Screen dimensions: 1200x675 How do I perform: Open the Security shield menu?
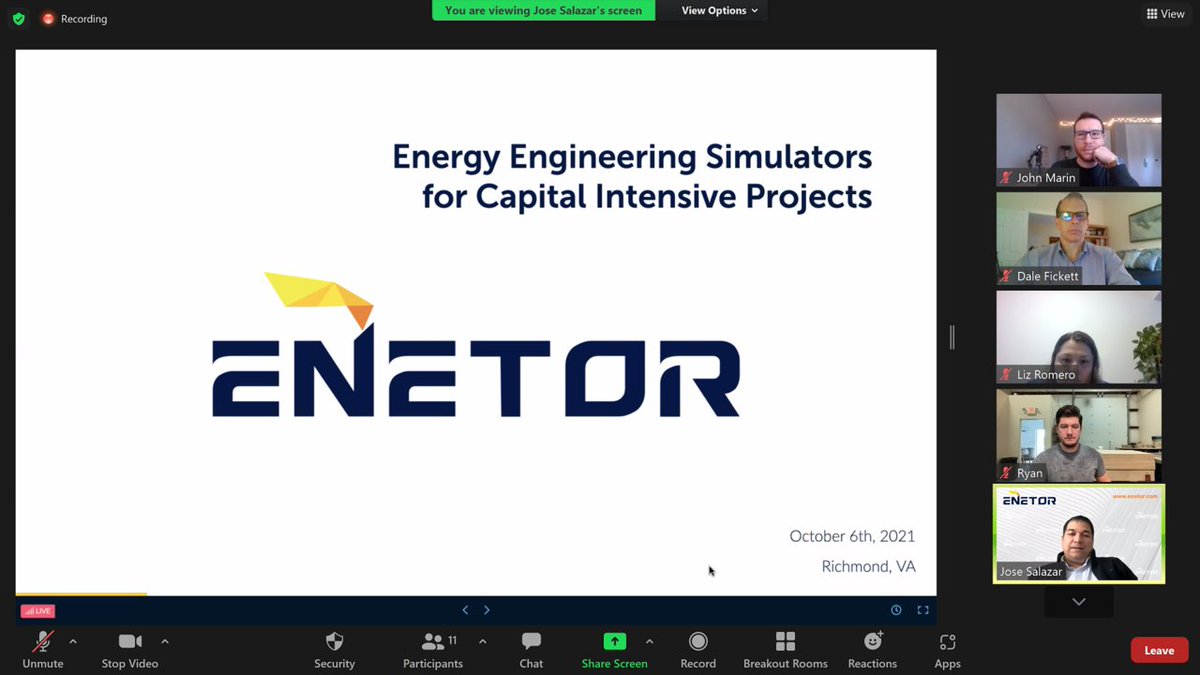[x=335, y=650]
